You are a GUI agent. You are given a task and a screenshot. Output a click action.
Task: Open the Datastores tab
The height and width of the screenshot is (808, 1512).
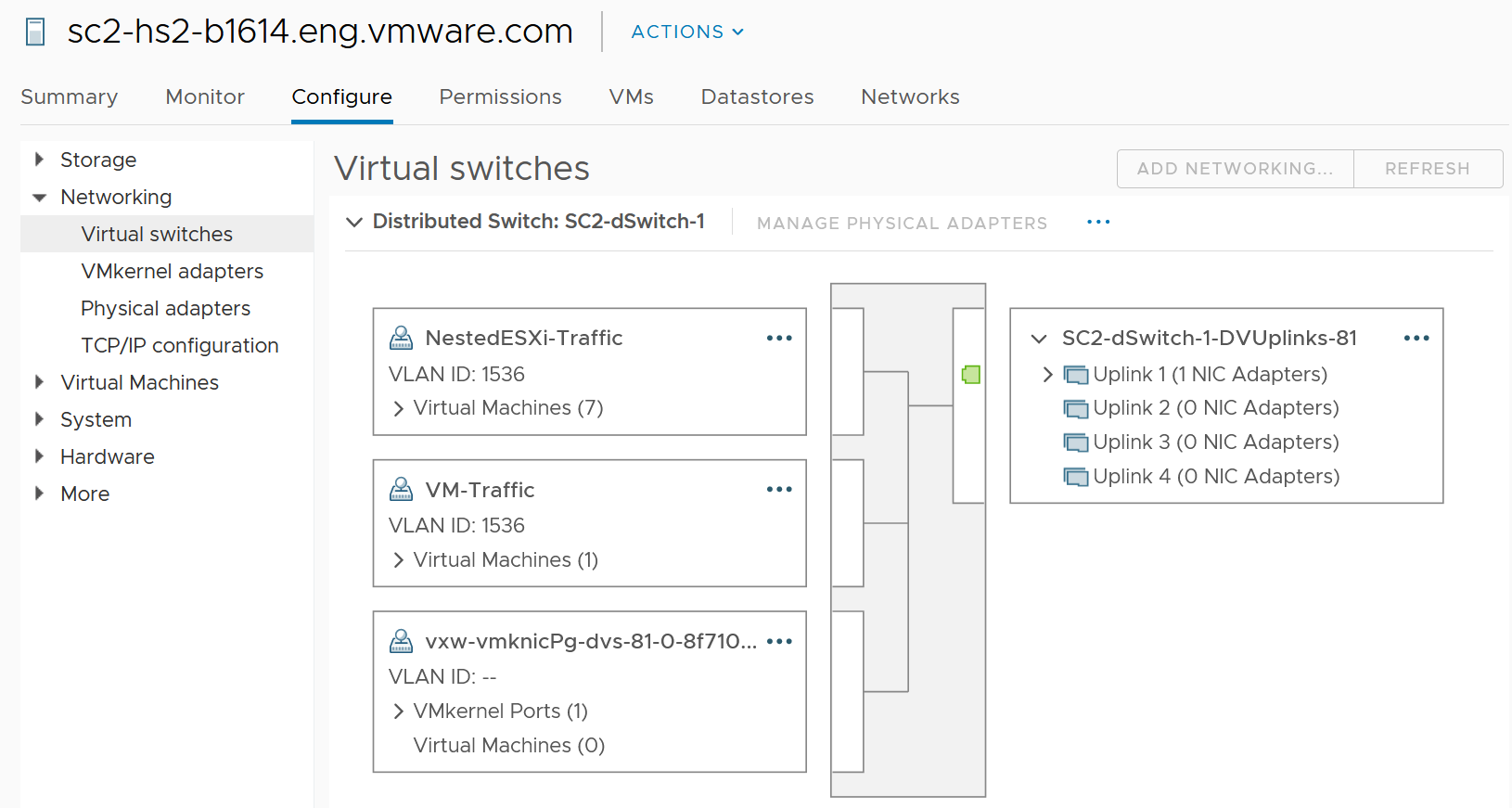click(x=758, y=96)
